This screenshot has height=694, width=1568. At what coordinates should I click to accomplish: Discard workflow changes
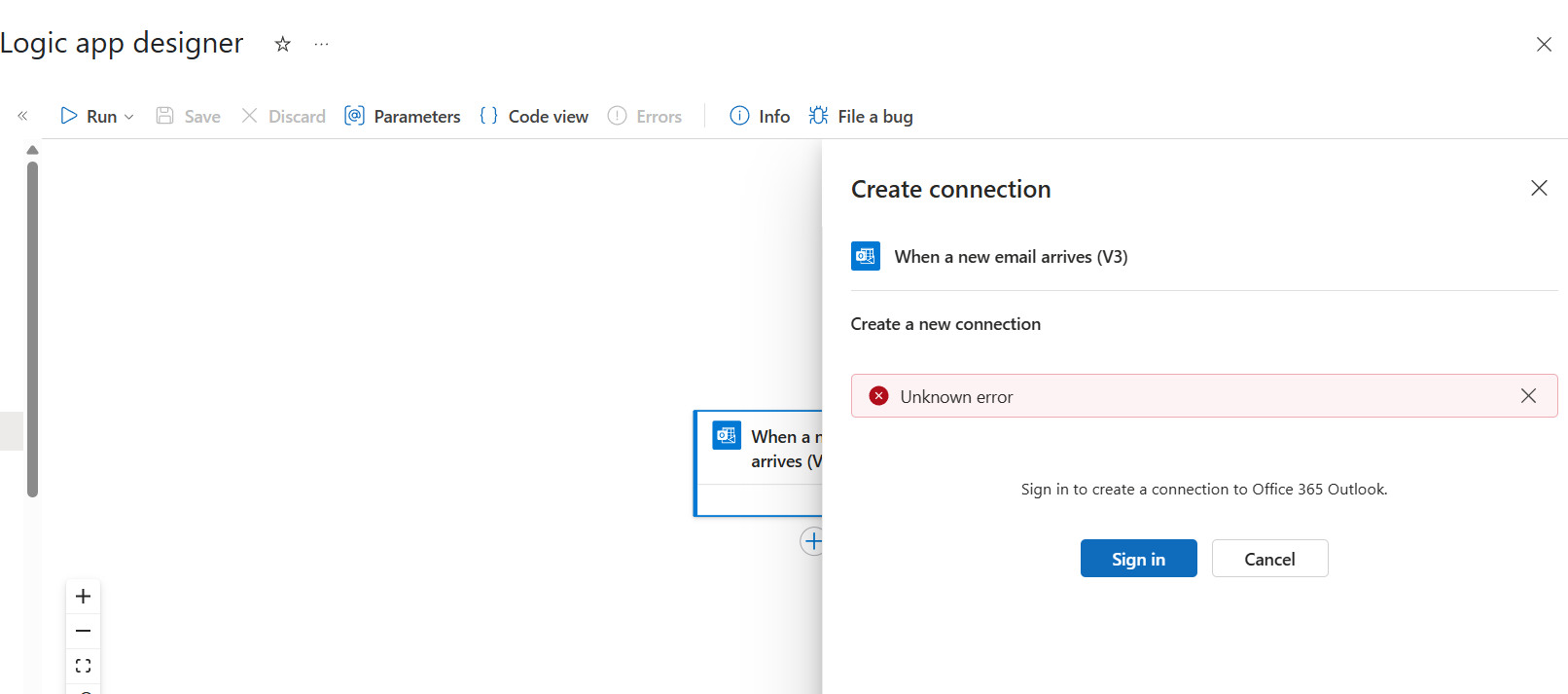283,116
